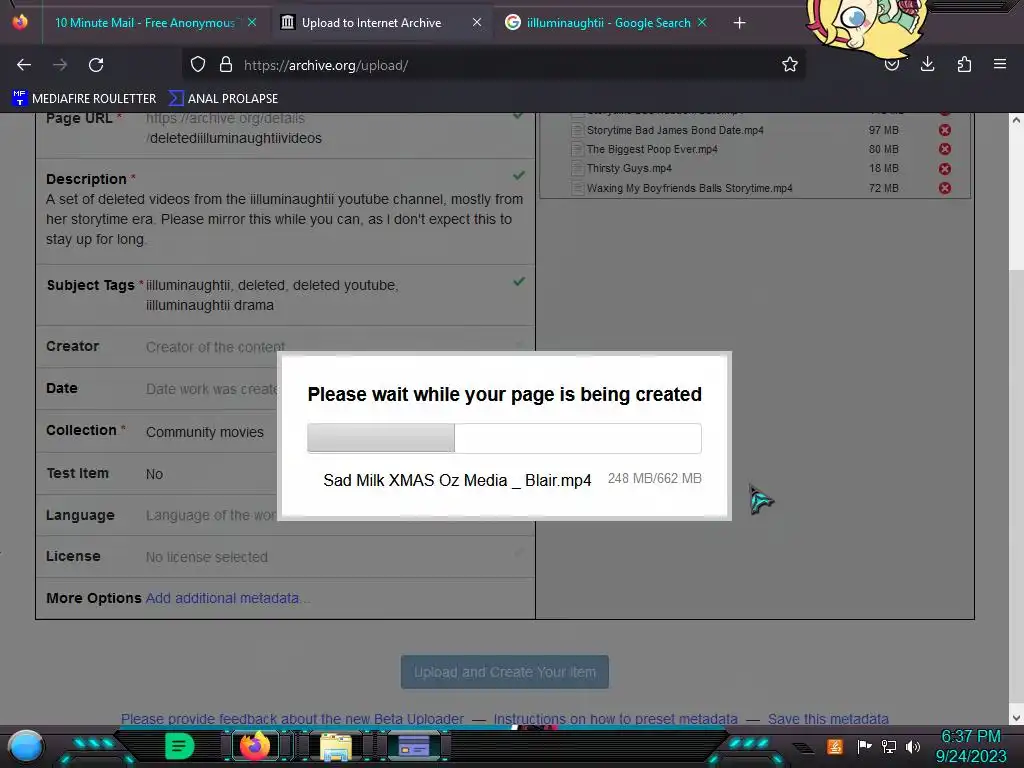Select Waxing My Boyfriends Balls Storytime.mp4 filename
1024x768 pixels.
[689, 188]
